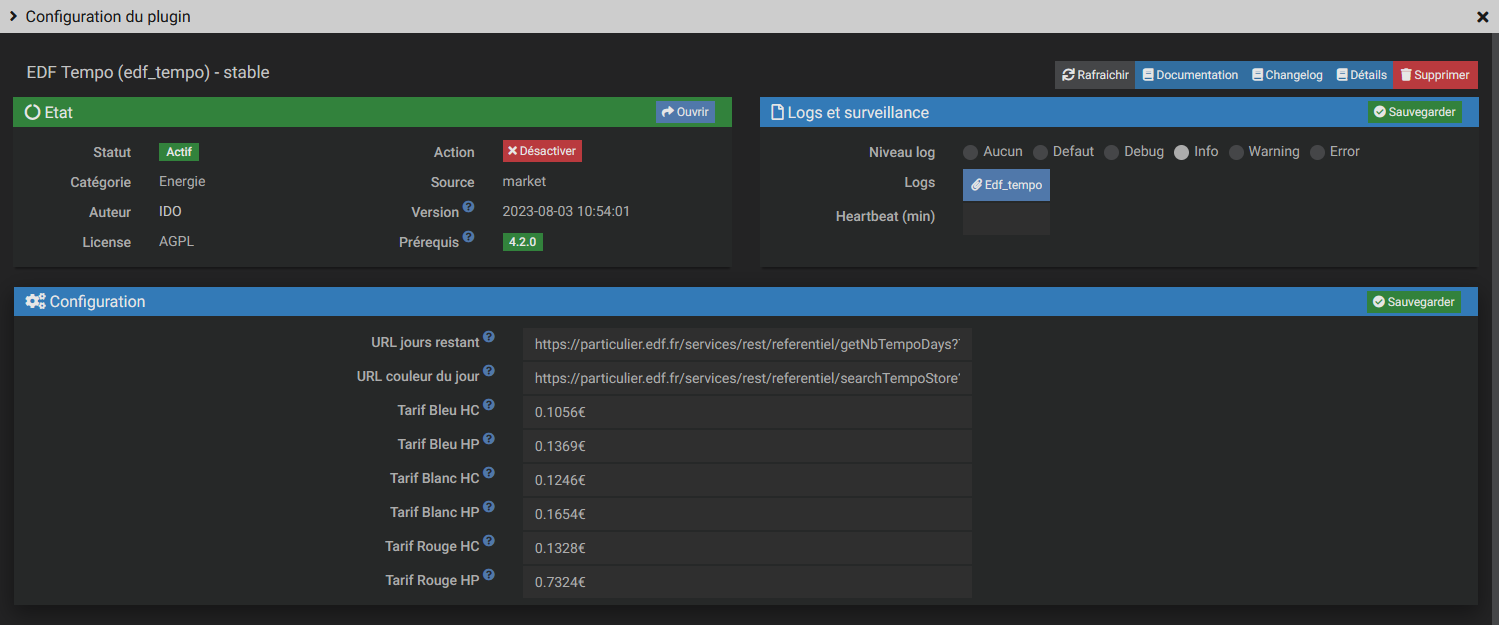Select Default log level
The width and height of the screenshot is (1499, 625).
1040,152
